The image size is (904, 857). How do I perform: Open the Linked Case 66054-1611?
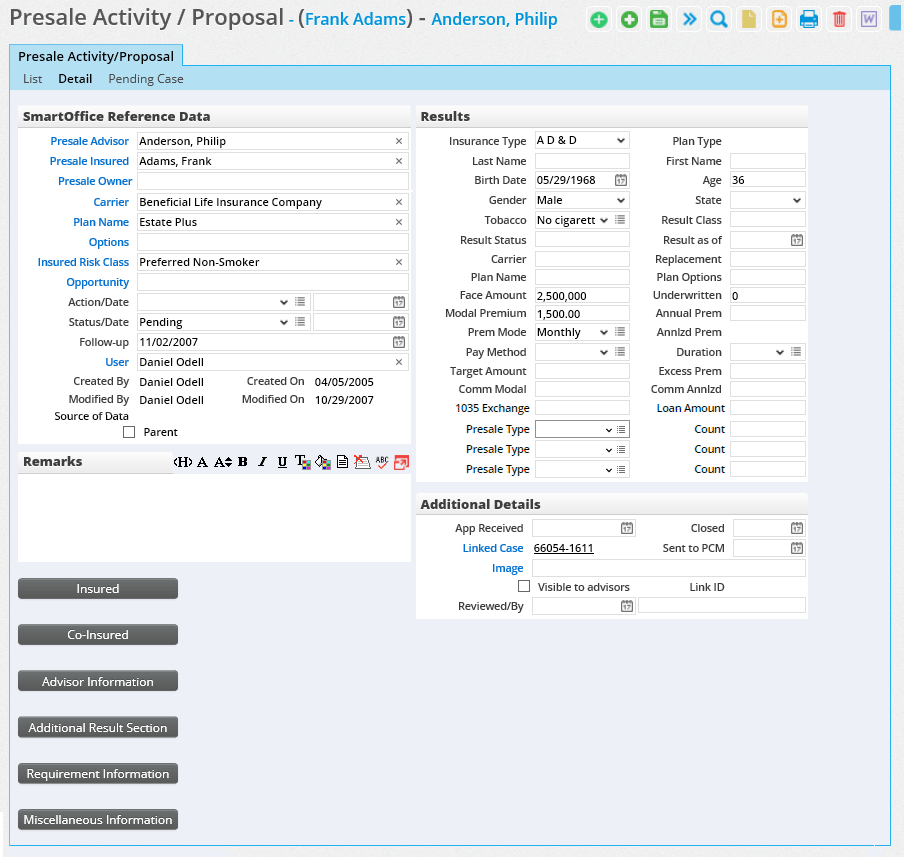(564, 547)
